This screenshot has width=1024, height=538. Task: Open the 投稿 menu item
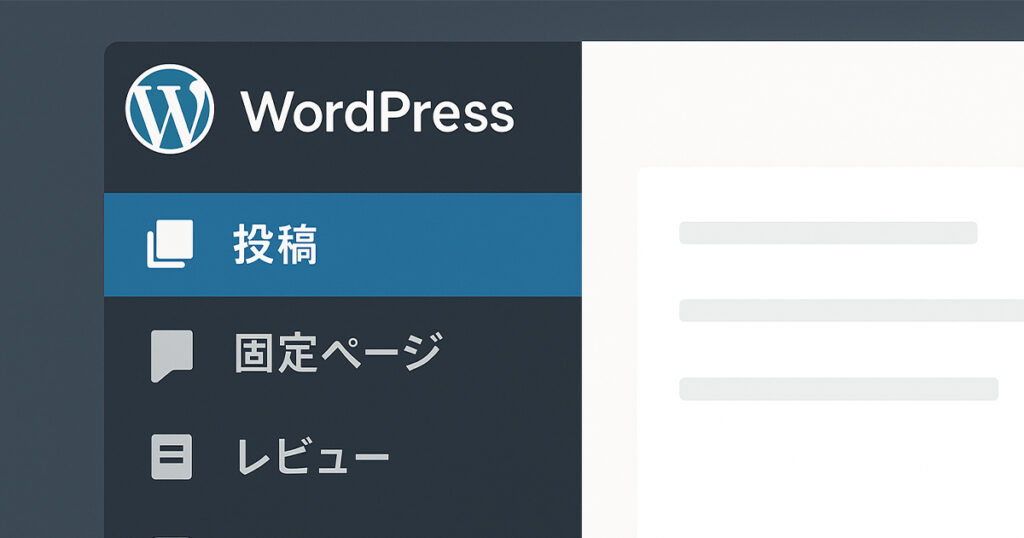(x=275, y=245)
